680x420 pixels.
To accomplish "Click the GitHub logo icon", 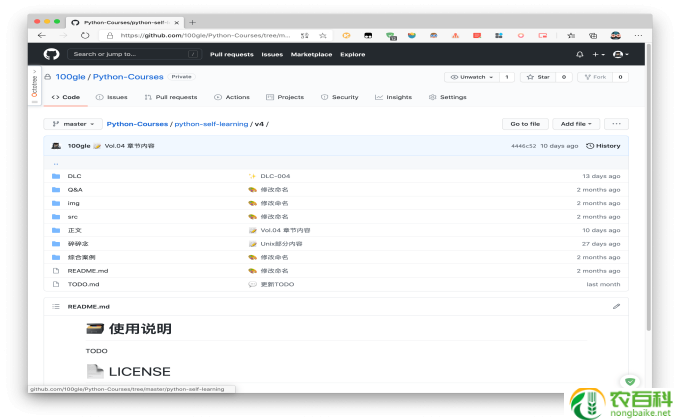I will coord(52,54).
